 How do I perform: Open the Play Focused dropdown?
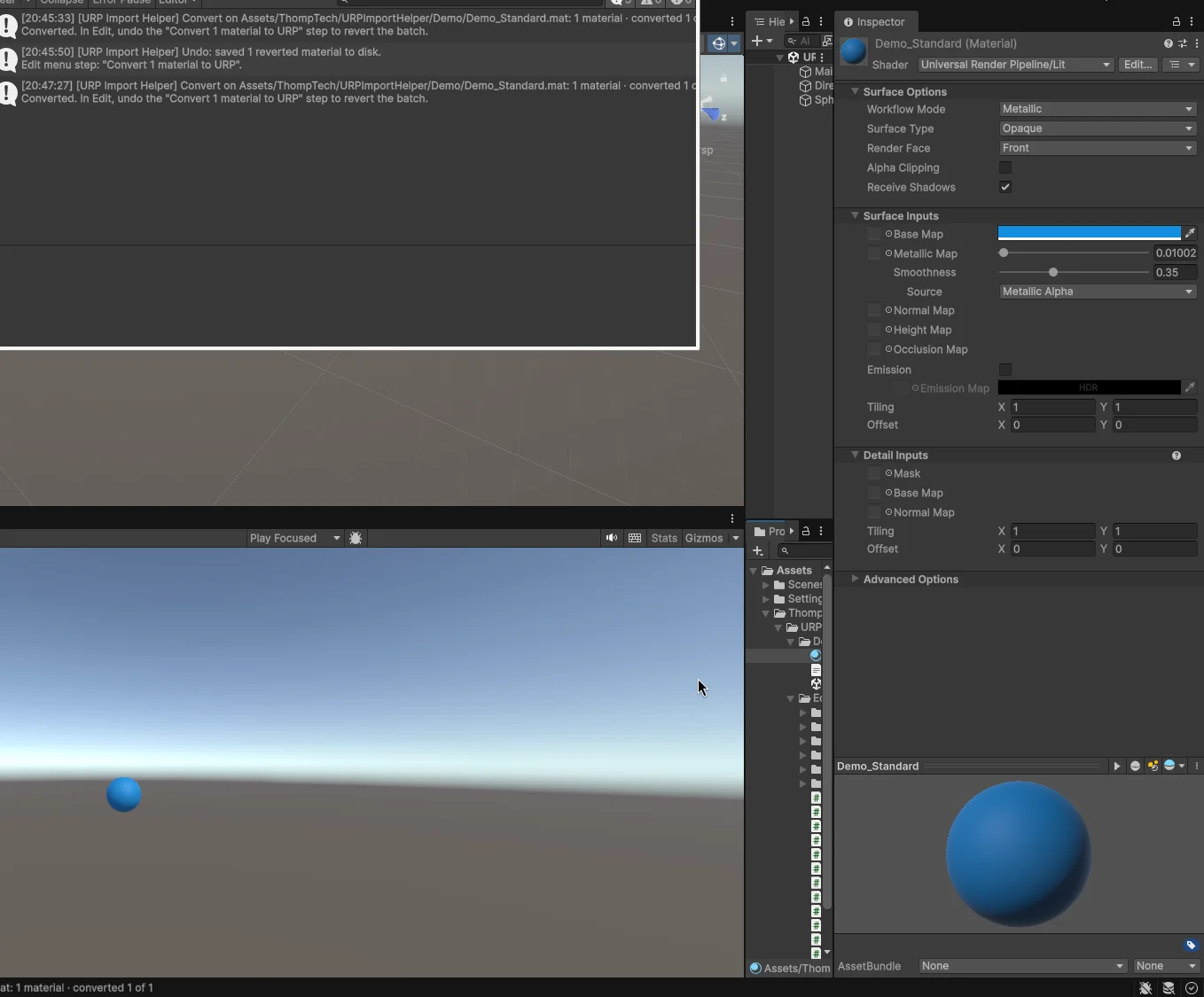pos(294,538)
